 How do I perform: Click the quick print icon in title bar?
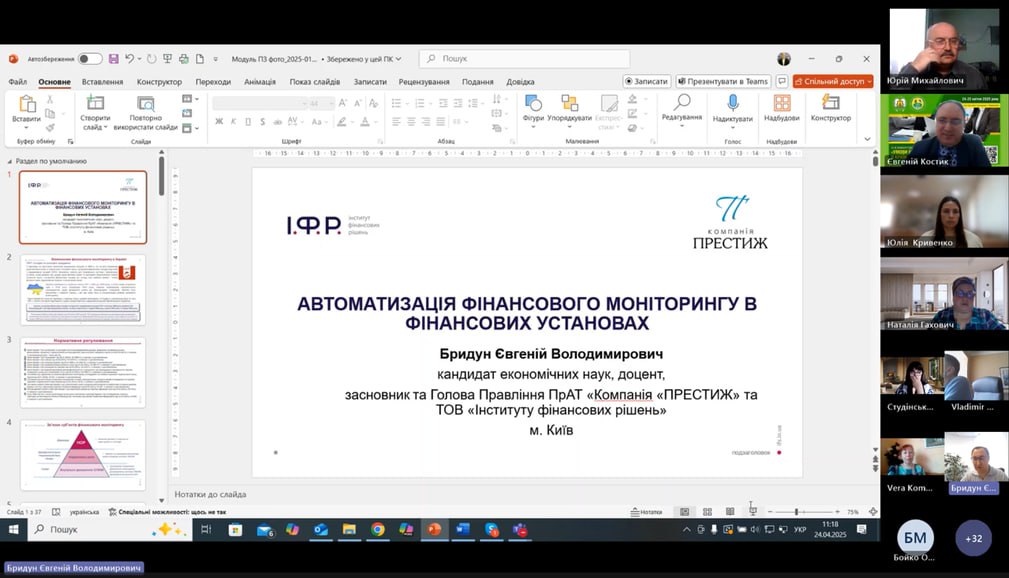[183, 59]
